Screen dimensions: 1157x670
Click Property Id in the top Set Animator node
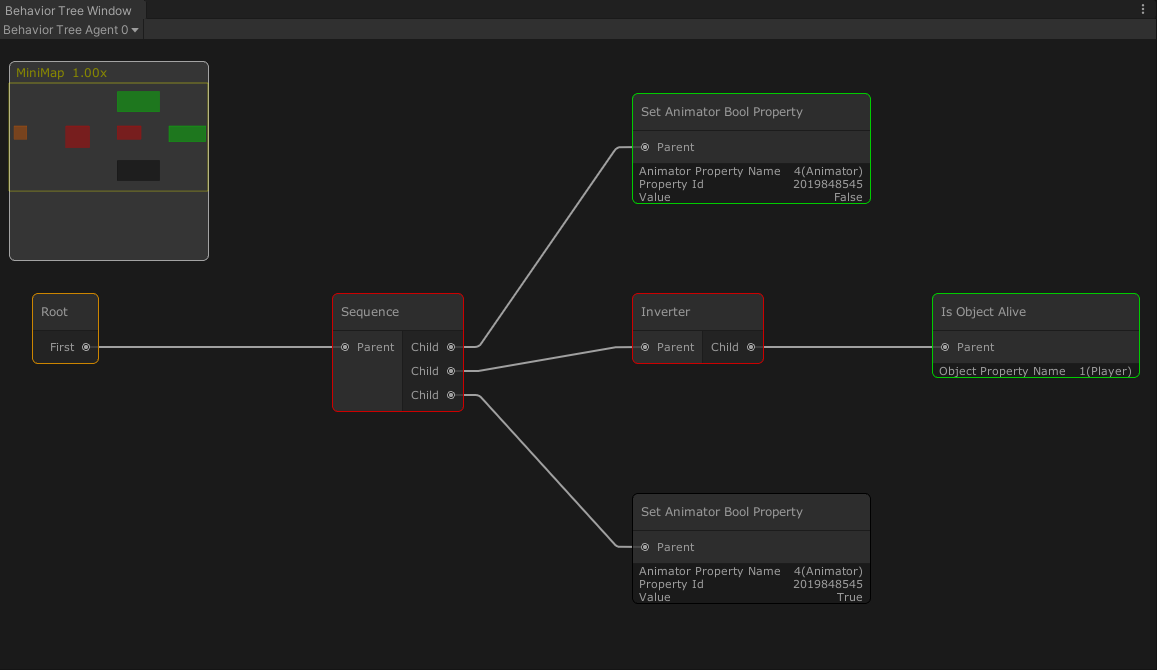coord(750,184)
